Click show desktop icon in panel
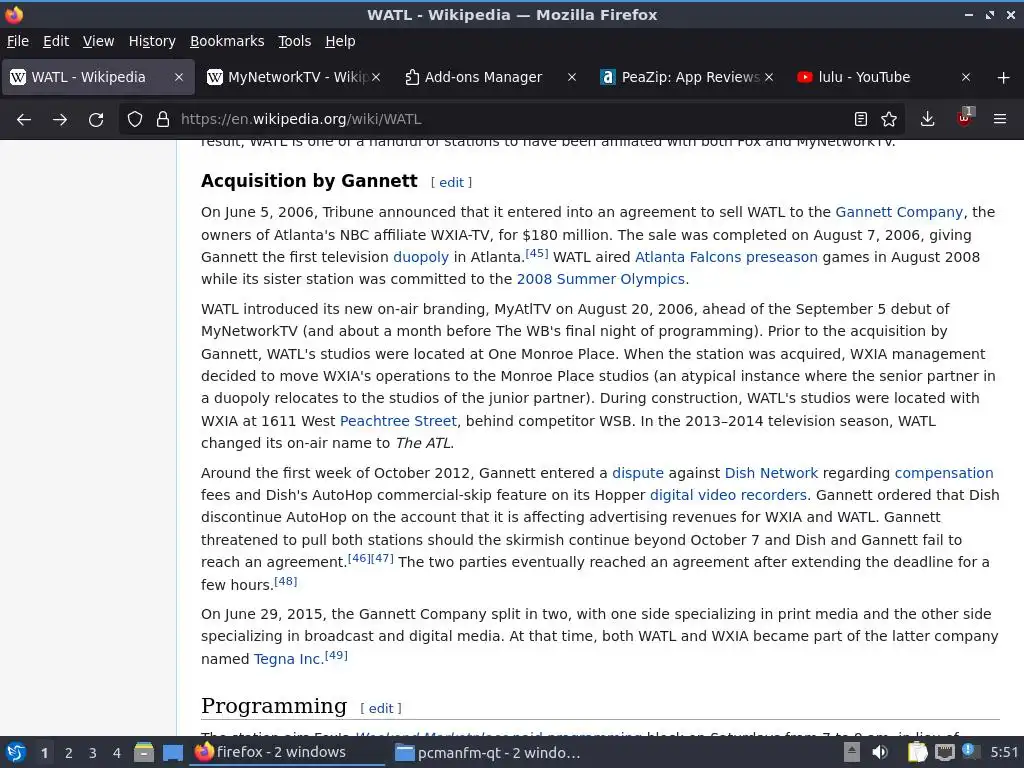Screen dimensions: 1024x768 [173, 753]
